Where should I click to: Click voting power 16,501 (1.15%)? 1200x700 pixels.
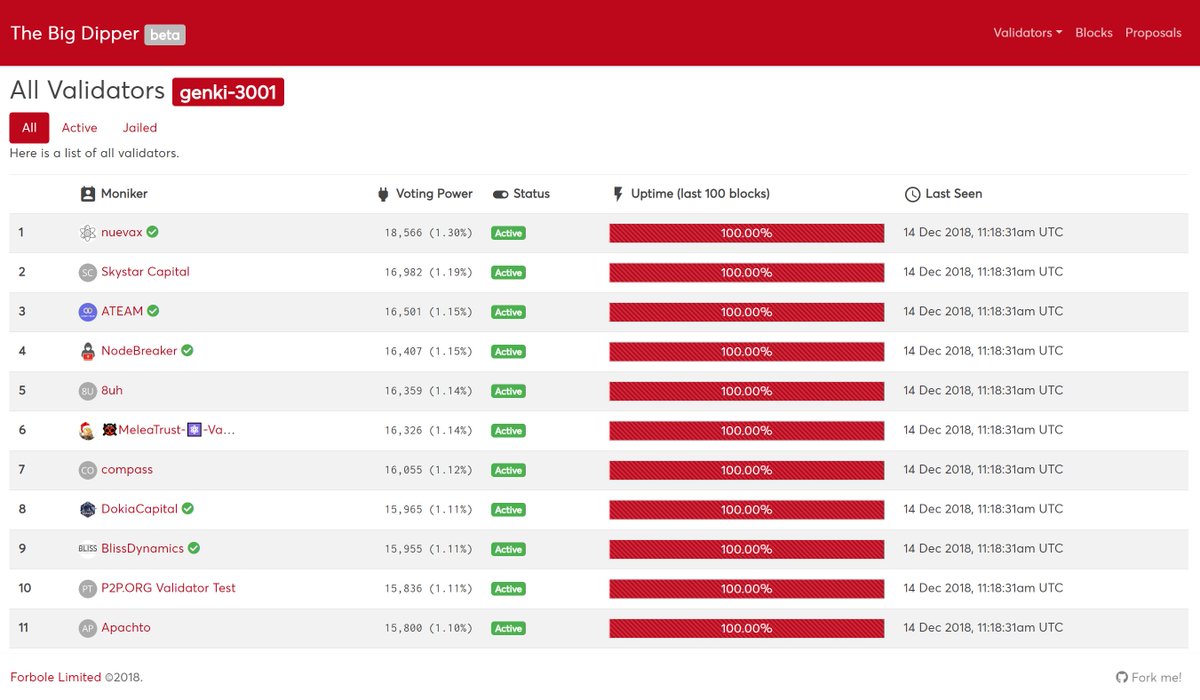pyautogui.click(x=428, y=312)
